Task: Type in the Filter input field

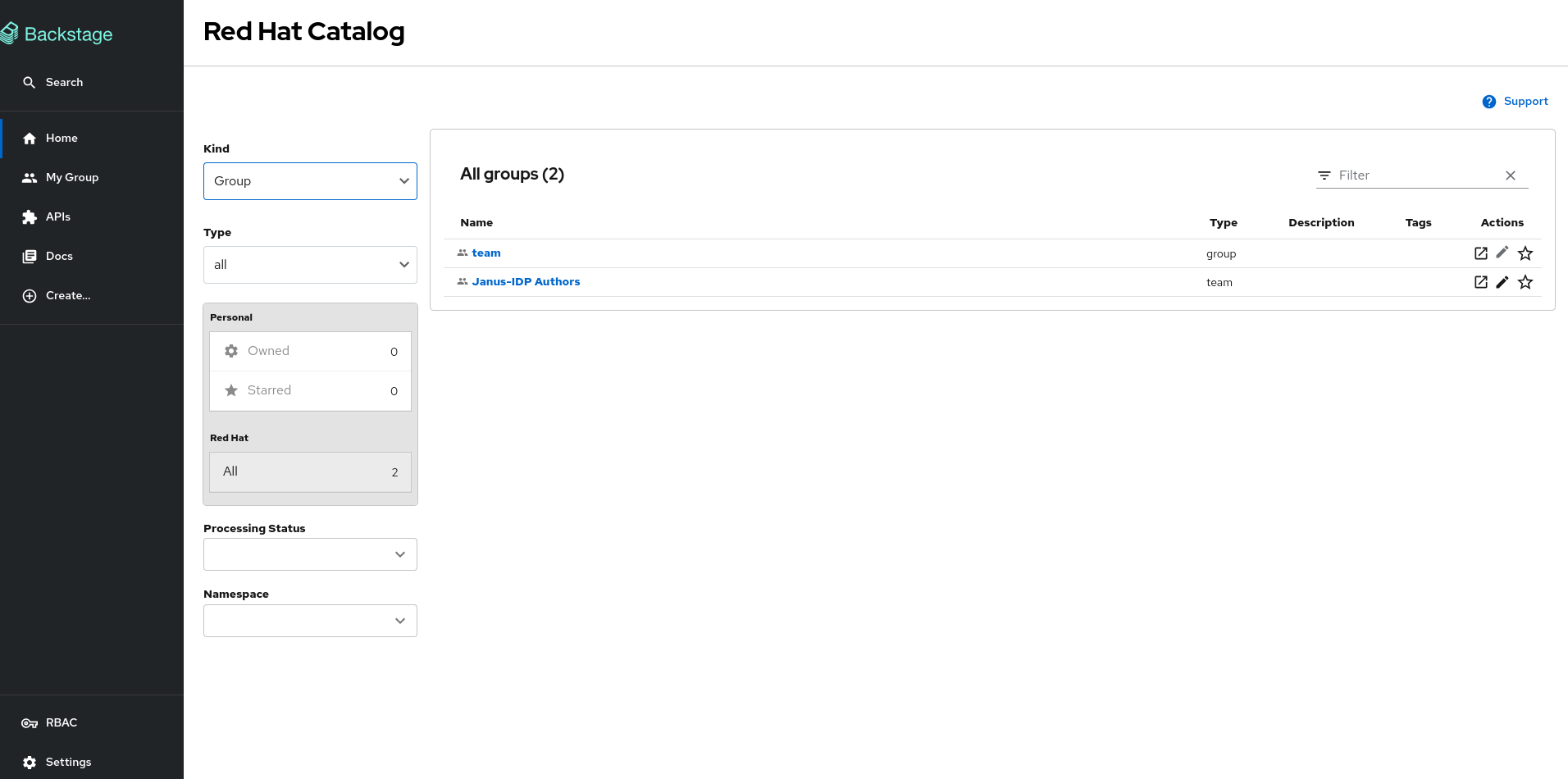Action: tap(1417, 175)
